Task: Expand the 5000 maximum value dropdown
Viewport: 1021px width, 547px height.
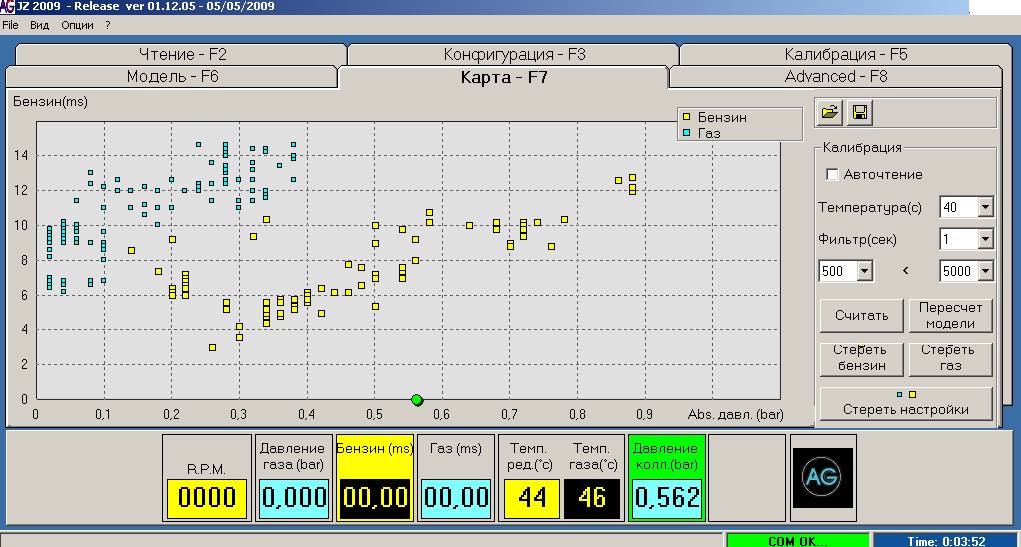Action: (x=985, y=271)
